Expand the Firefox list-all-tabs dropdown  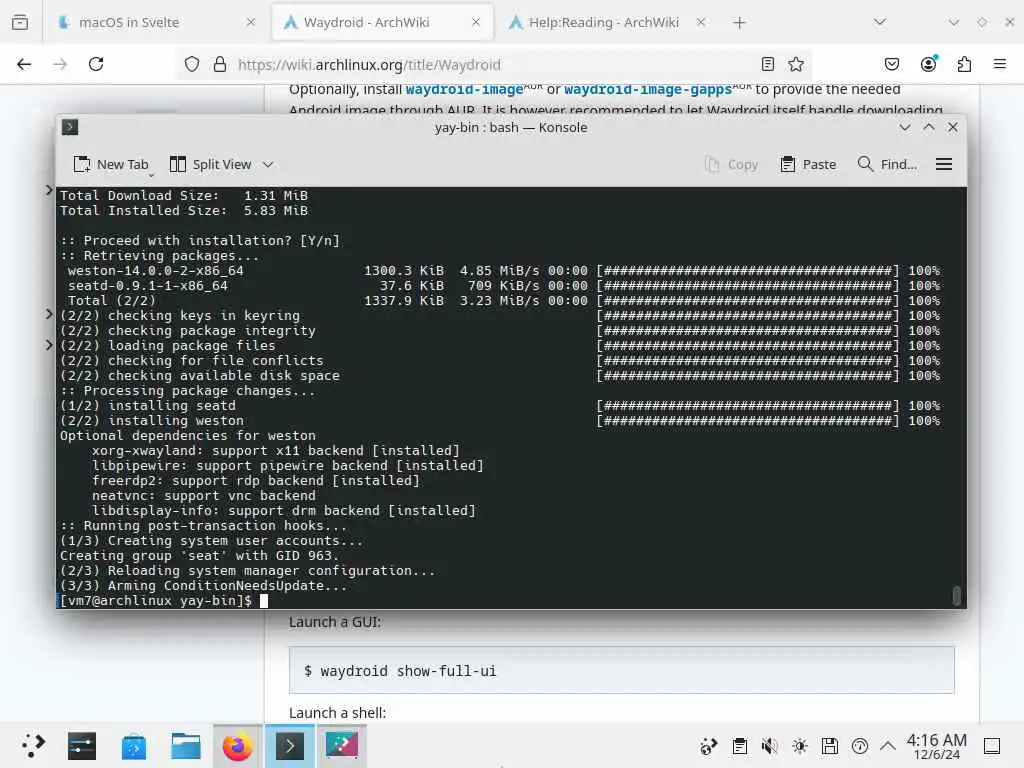(x=880, y=22)
